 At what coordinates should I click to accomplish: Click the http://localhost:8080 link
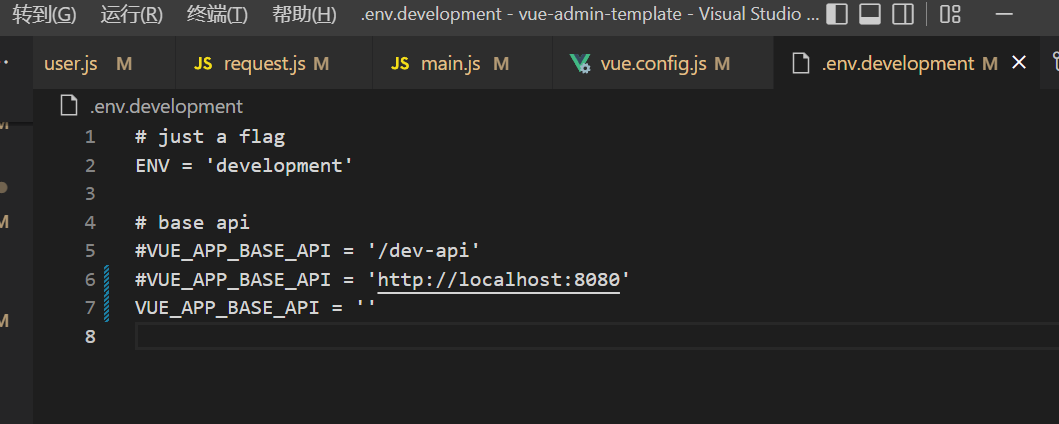(498, 279)
